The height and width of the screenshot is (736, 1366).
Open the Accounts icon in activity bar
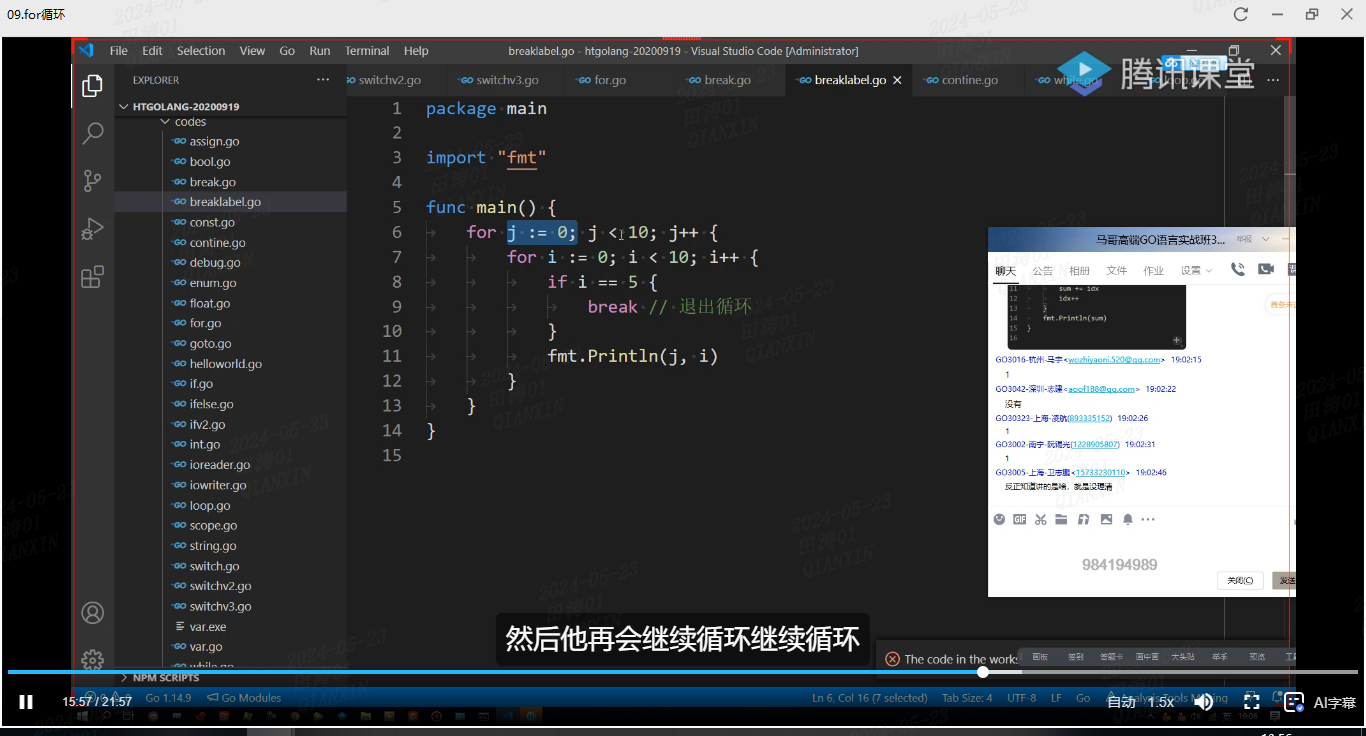[93, 613]
